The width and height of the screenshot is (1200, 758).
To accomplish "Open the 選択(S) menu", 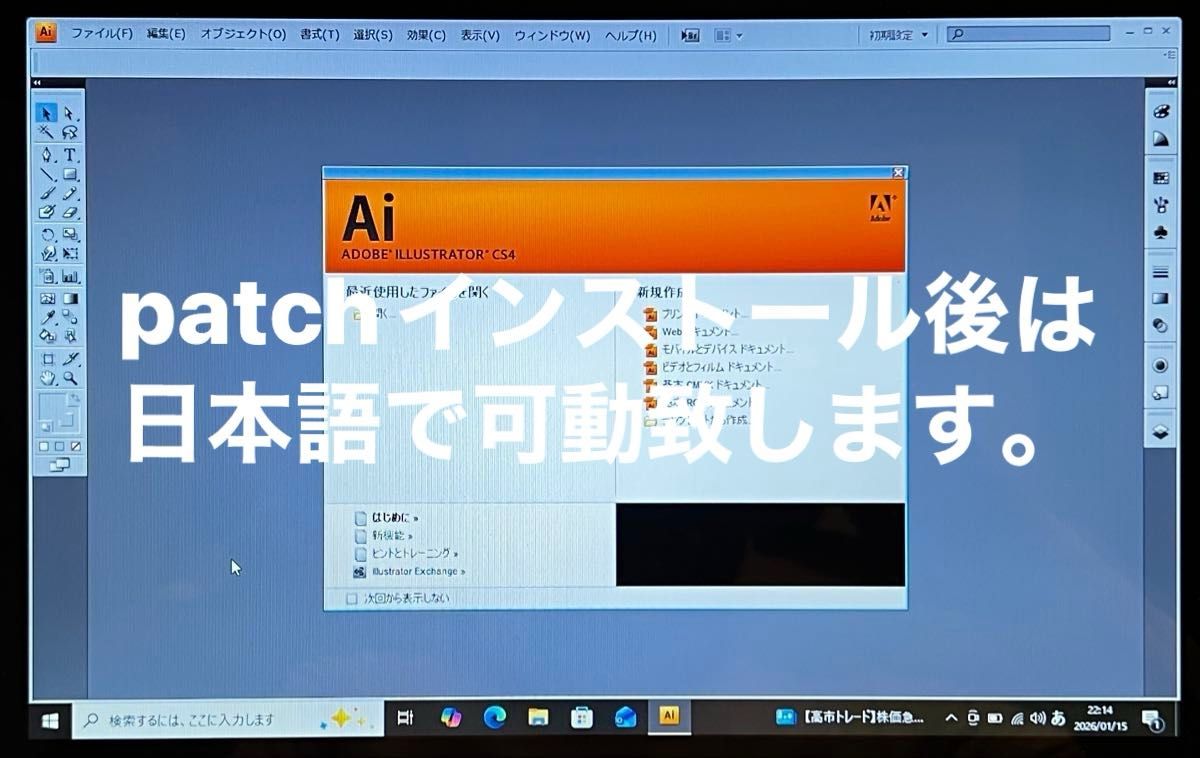I will [x=372, y=34].
